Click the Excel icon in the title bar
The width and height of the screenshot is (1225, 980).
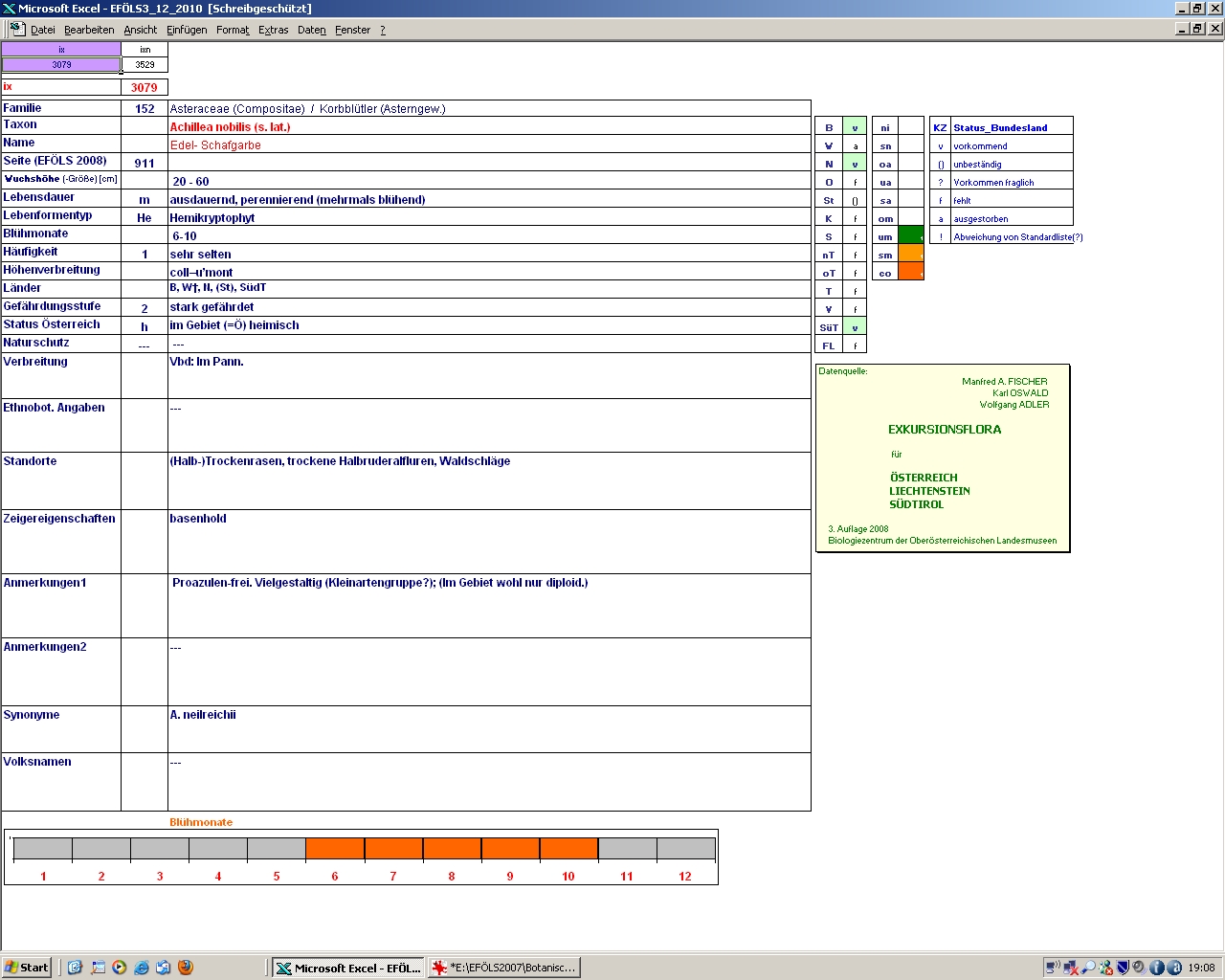click(x=9, y=9)
